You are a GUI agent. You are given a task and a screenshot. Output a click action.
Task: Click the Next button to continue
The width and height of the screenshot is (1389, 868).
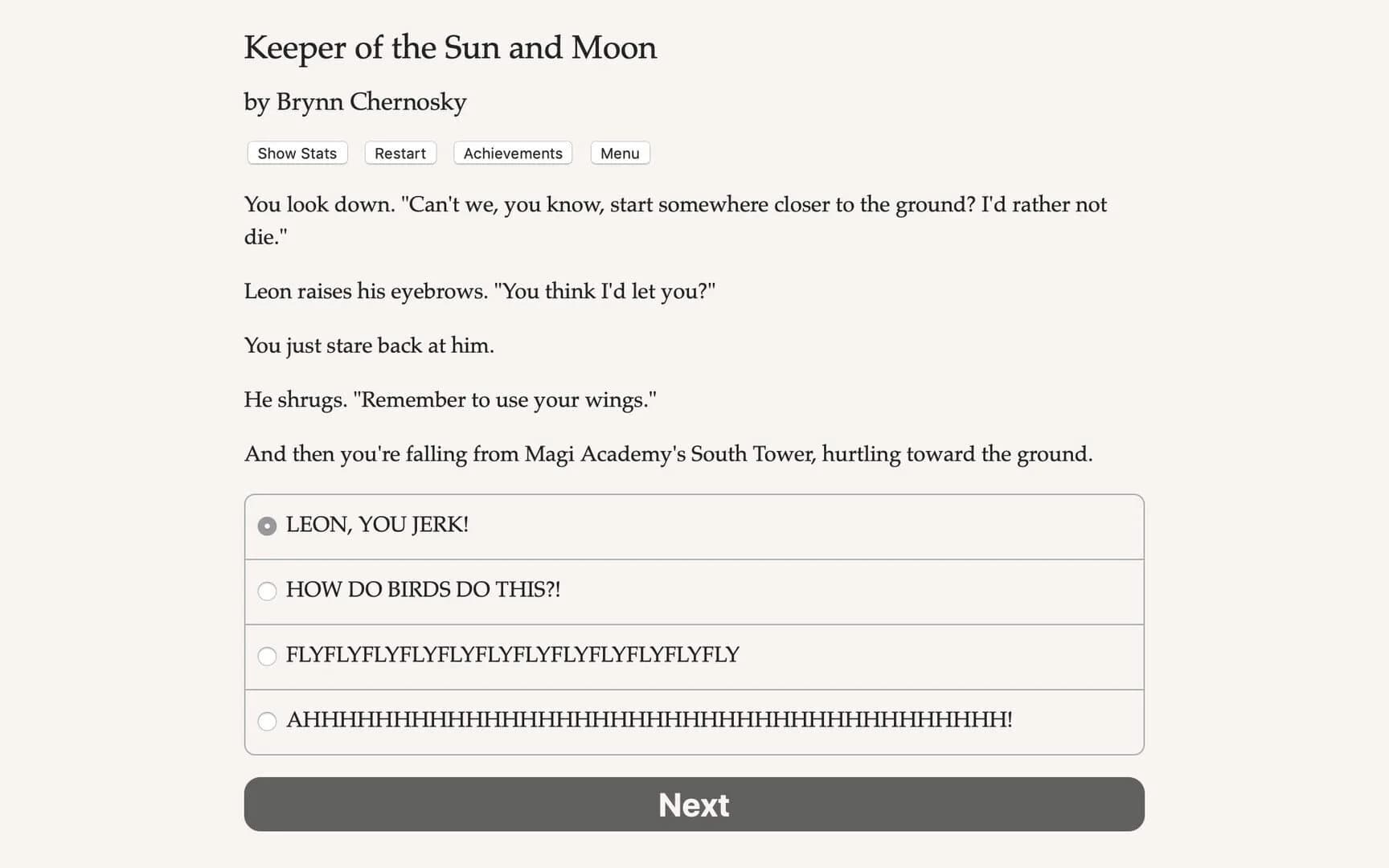[x=694, y=805]
